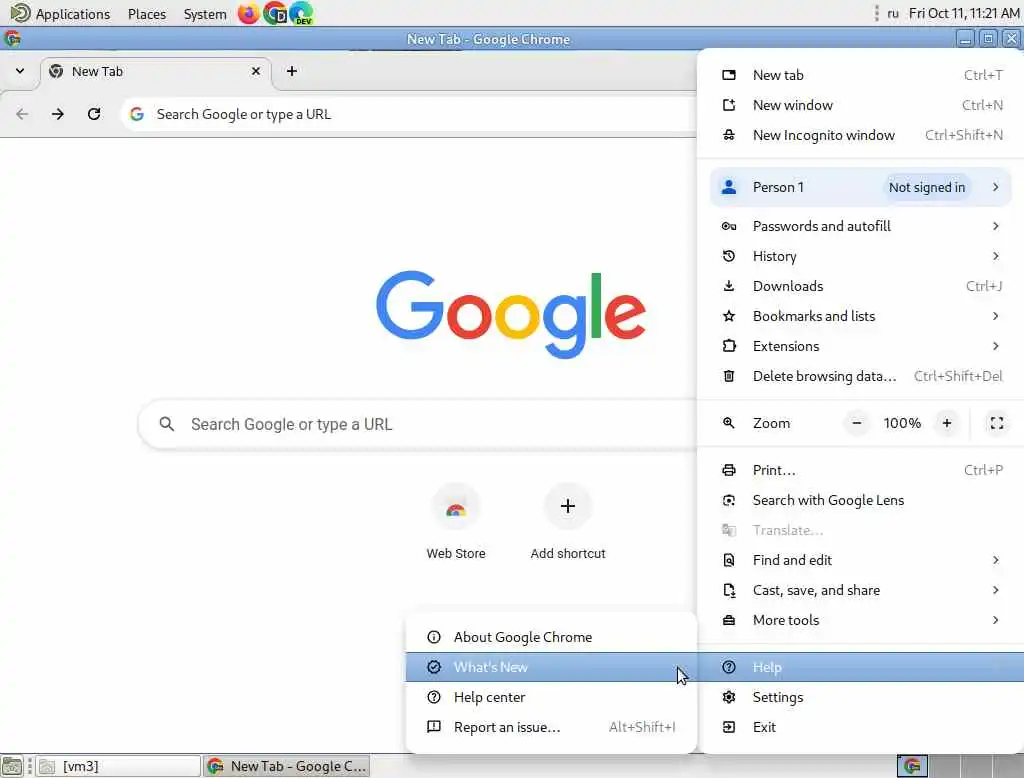1024x778 pixels.
Task: Select Print from the menu
Action: pyautogui.click(x=861, y=470)
